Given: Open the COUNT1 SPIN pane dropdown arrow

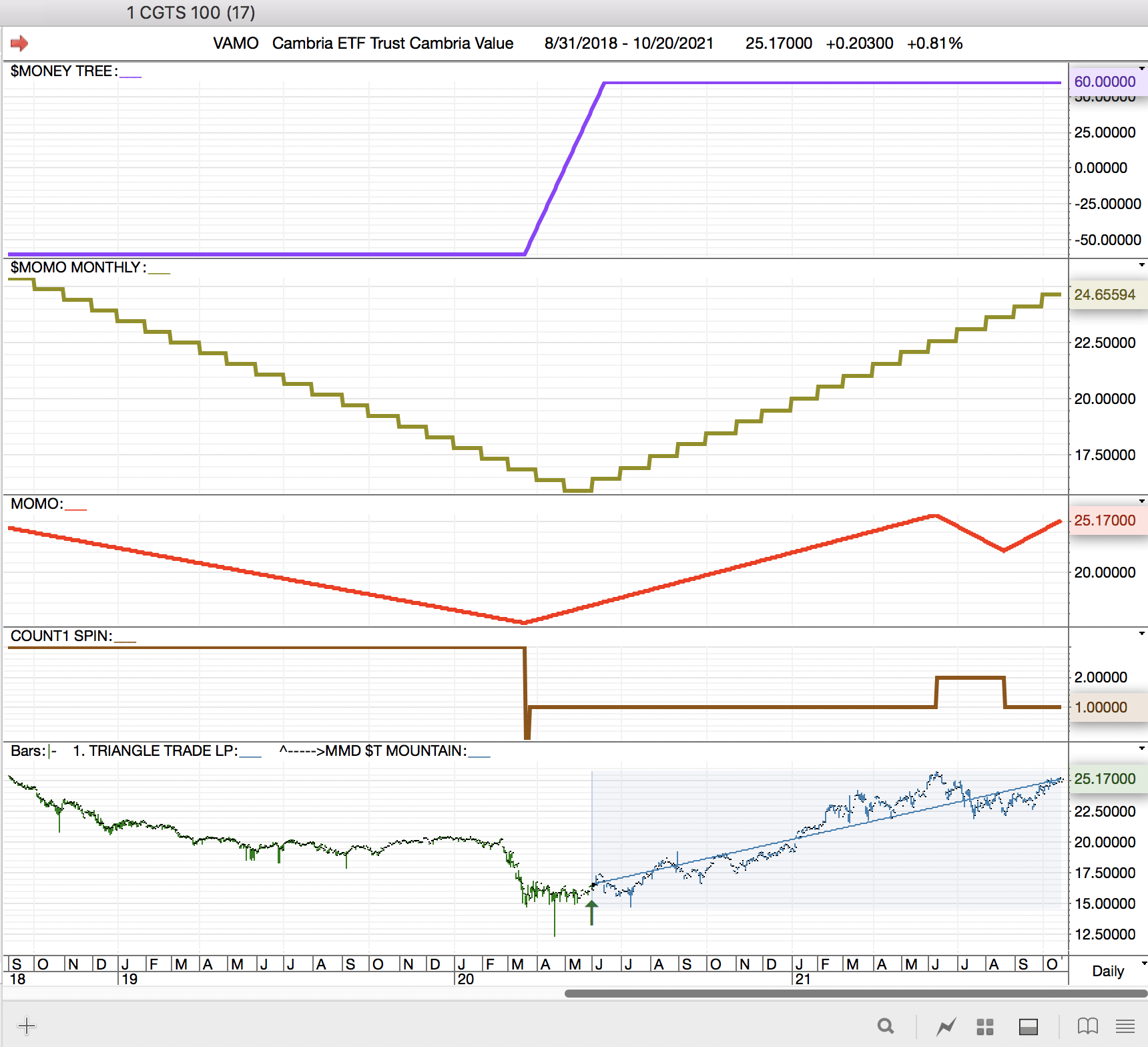Looking at the screenshot, I should tap(1142, 634).
